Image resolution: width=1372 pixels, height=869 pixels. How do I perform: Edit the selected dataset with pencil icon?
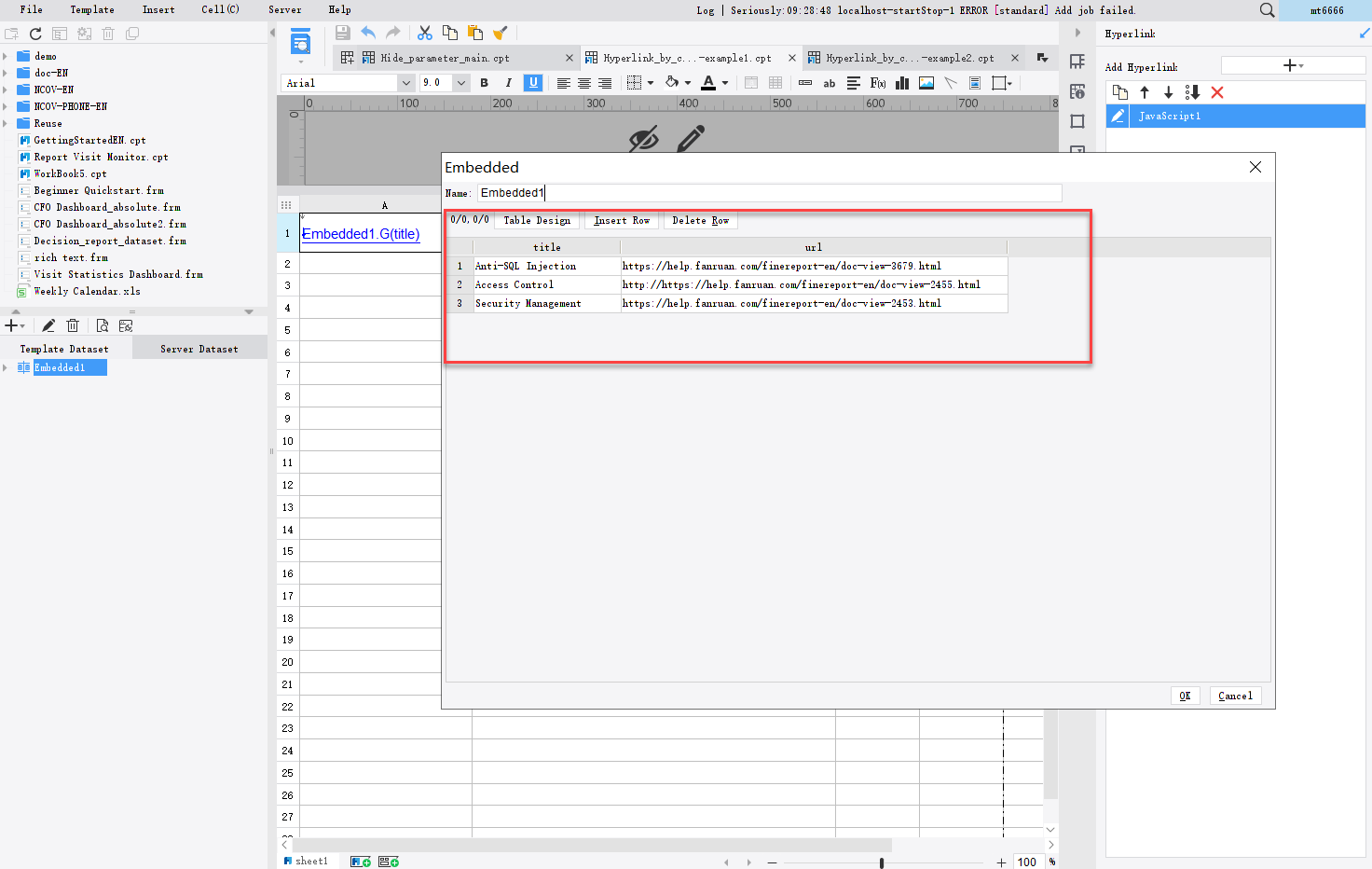pos(48,325)
